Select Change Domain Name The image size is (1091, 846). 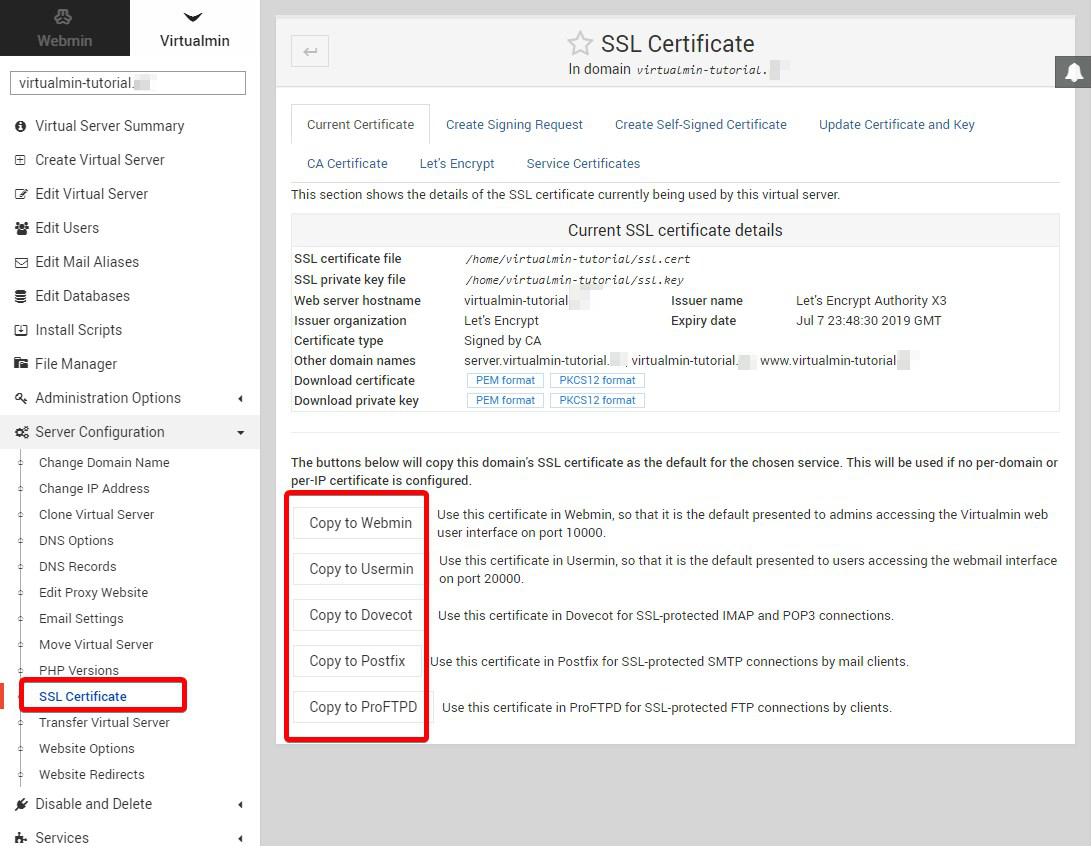104,463
